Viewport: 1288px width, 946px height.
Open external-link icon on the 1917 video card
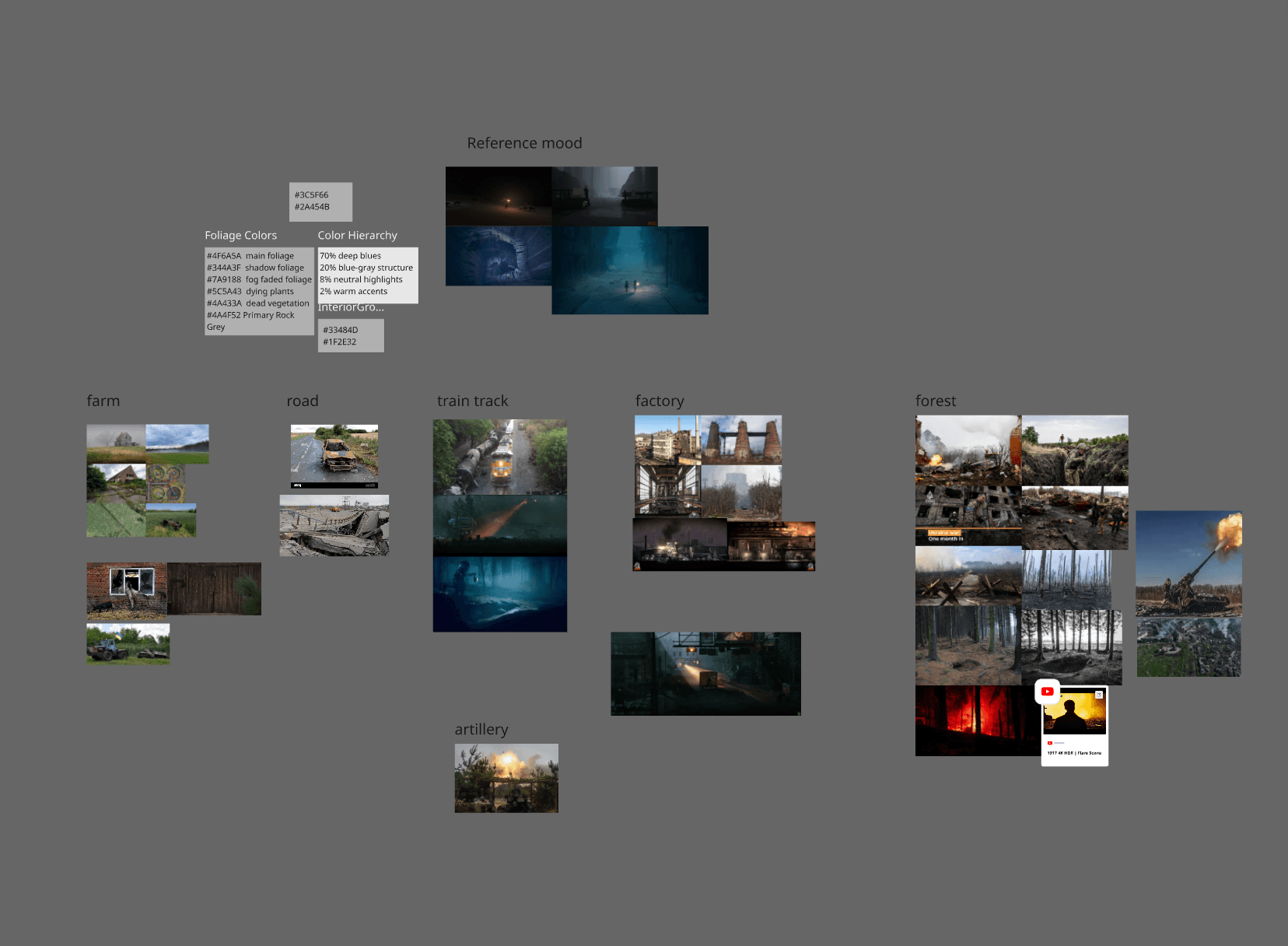pyautogui.click(x=1099, y=695)
